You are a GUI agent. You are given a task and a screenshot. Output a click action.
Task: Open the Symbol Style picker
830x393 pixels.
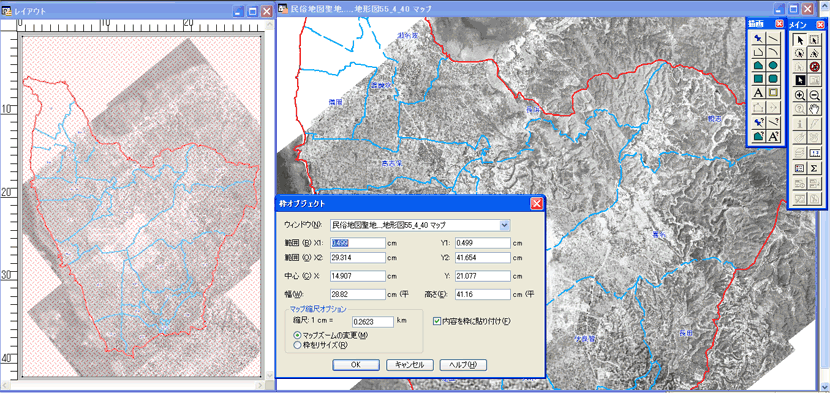[758, 122]
